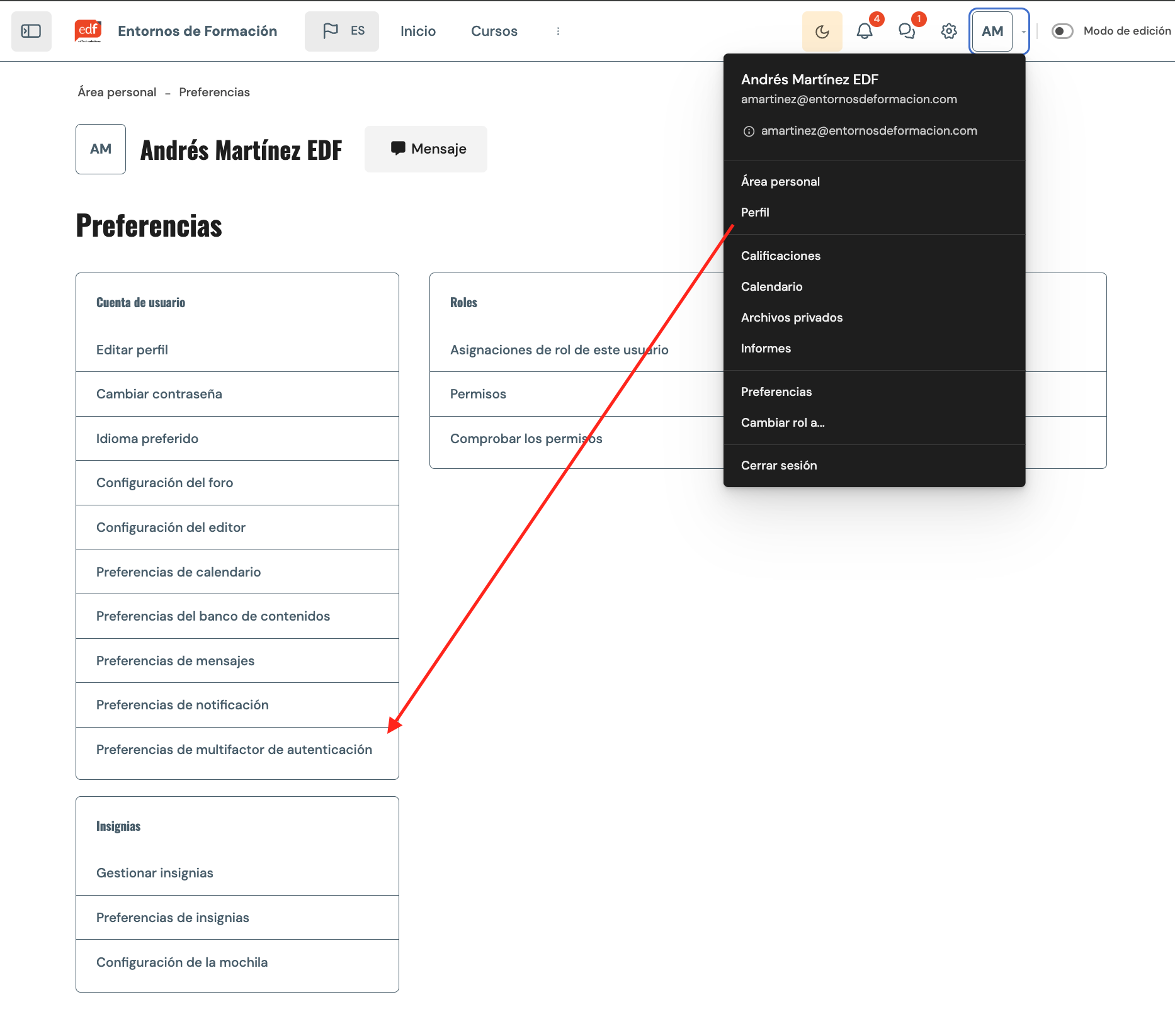Screen dimensions: 1175x1036
Task: Click Área personal breadcrumb
Action: coord(117,92)
